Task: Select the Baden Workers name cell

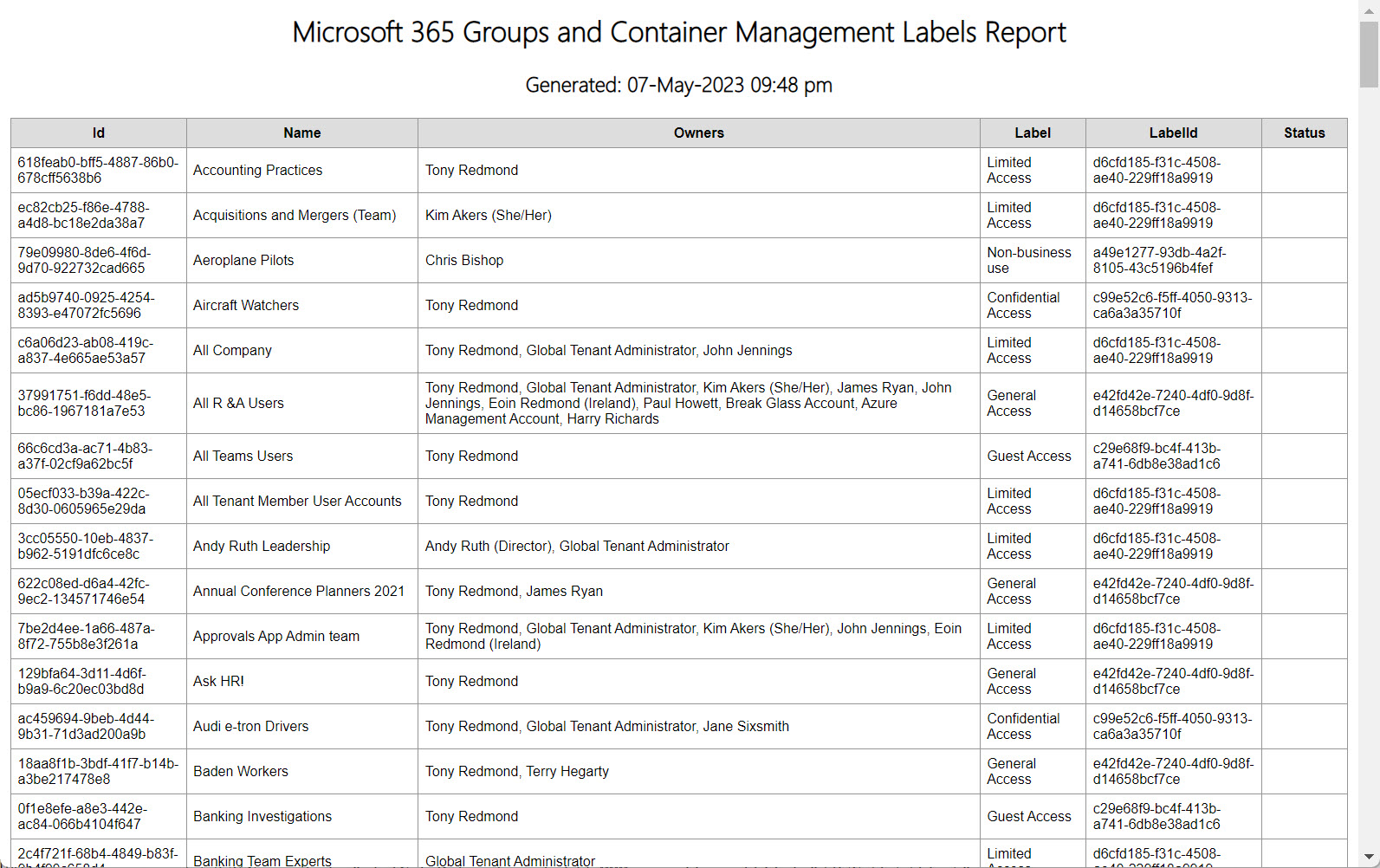Action: [x=301, y=771]
